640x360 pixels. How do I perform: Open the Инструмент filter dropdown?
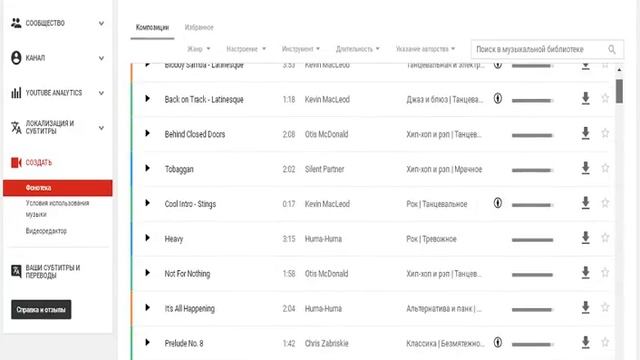tap(301, 49)
